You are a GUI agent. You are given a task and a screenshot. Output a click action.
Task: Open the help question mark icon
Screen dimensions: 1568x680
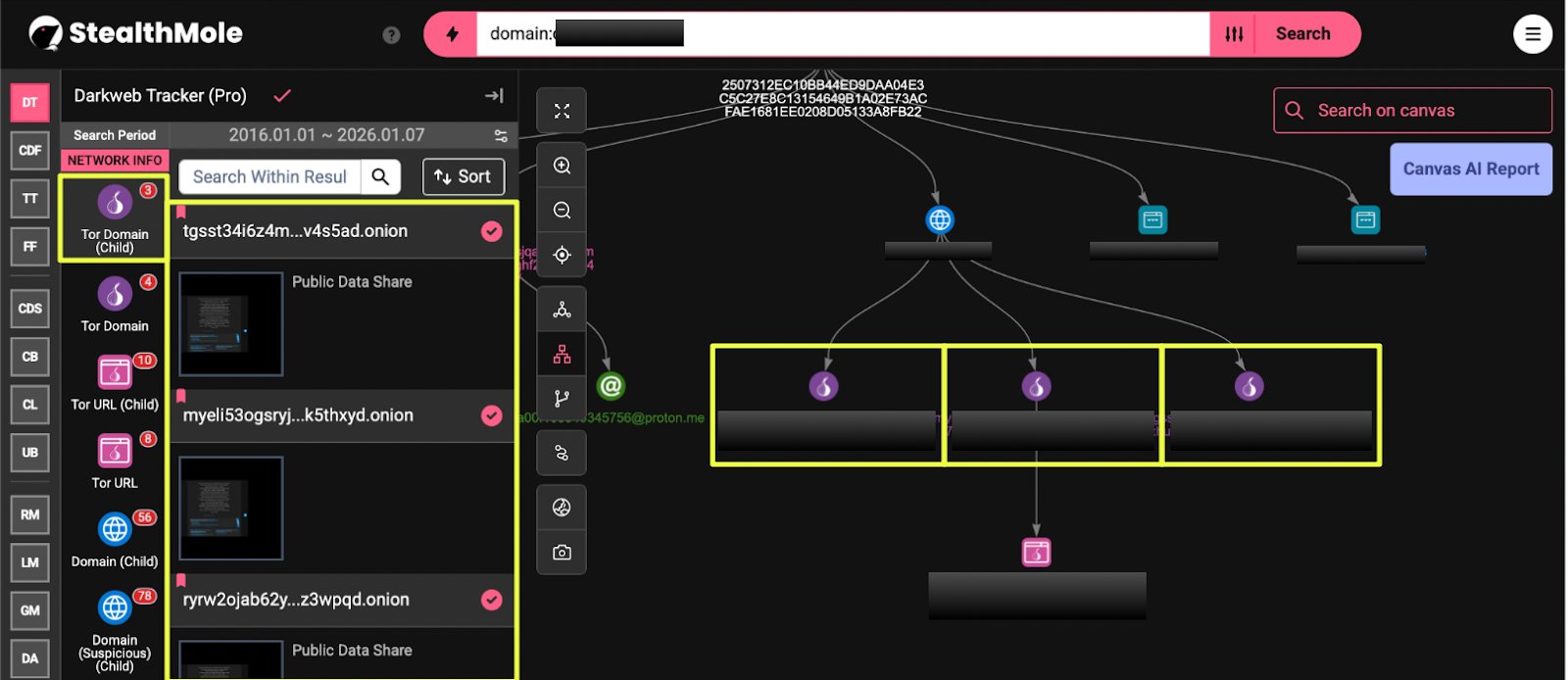pos(391,35)
